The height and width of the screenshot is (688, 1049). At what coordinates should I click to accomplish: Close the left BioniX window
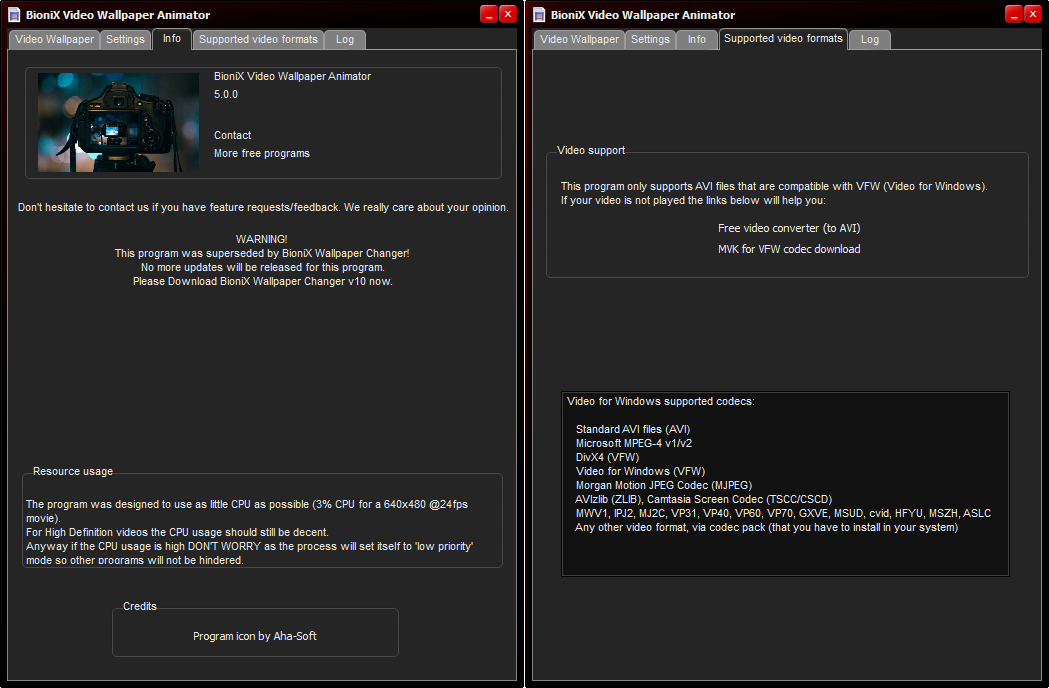click(508, 14)
